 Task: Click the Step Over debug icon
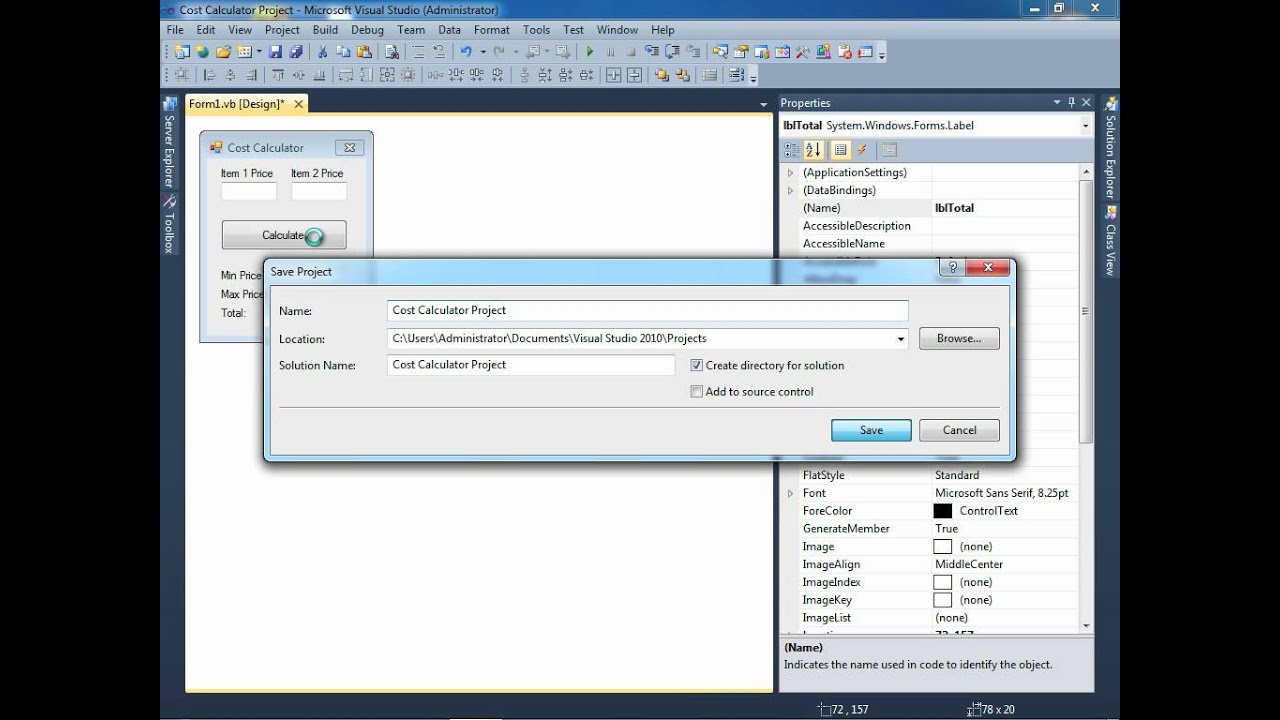coord(672,52)
